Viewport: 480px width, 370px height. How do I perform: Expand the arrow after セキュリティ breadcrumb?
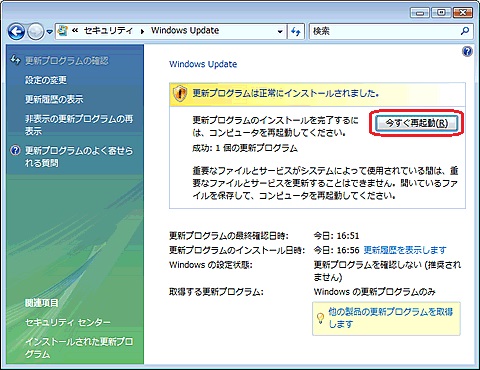click(142, 31)
